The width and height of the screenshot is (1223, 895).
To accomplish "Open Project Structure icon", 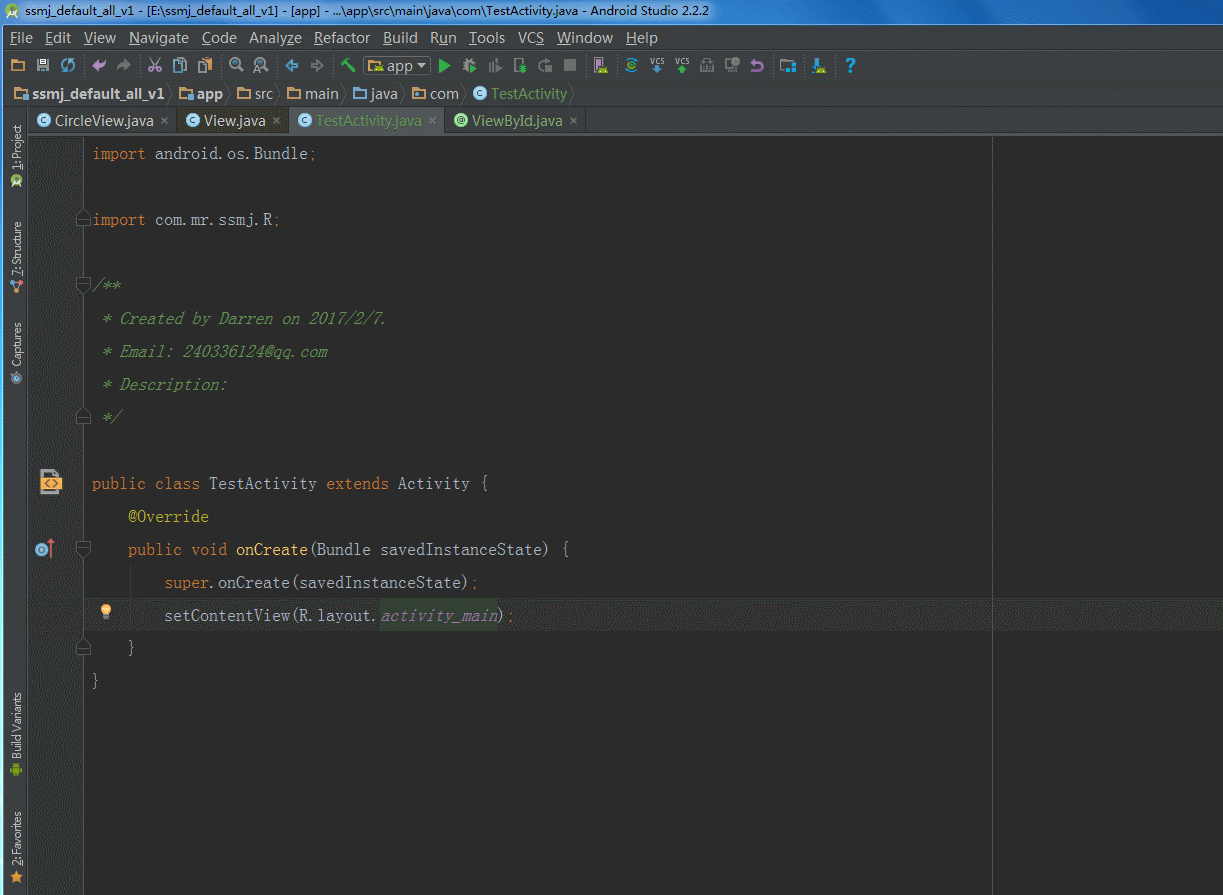I will (788, 65).
